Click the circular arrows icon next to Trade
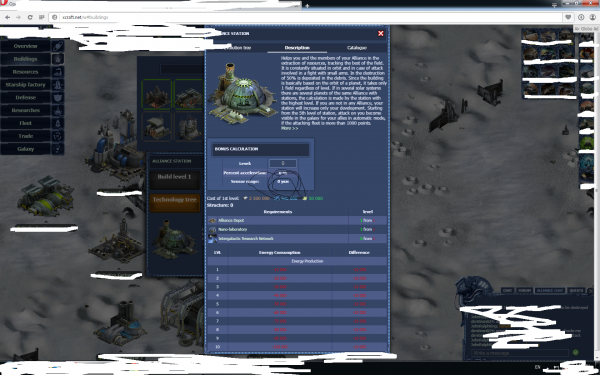This screenshot has height=375, width=600. 58,136
